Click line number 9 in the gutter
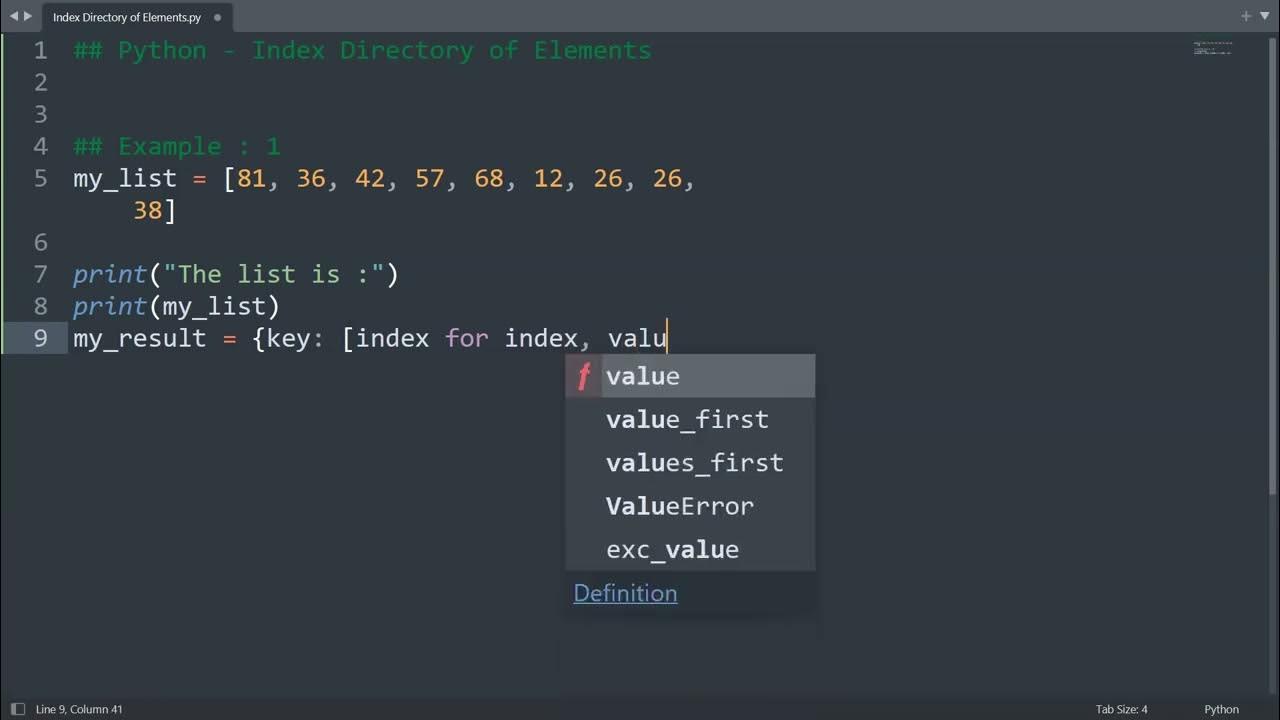Viewport: 1280px width, 720px height. coord(40,338)
